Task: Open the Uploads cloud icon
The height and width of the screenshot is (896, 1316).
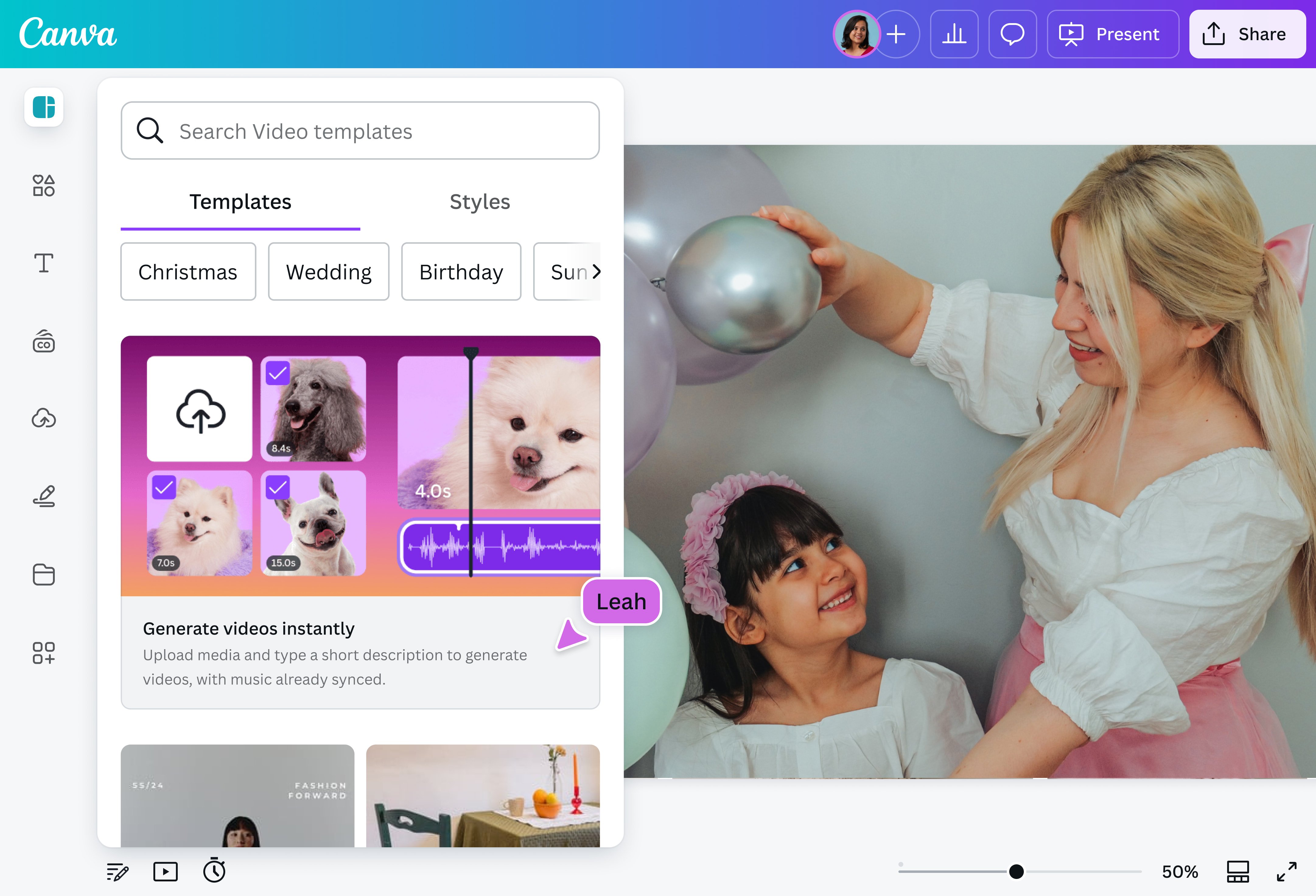Action: 44,418
